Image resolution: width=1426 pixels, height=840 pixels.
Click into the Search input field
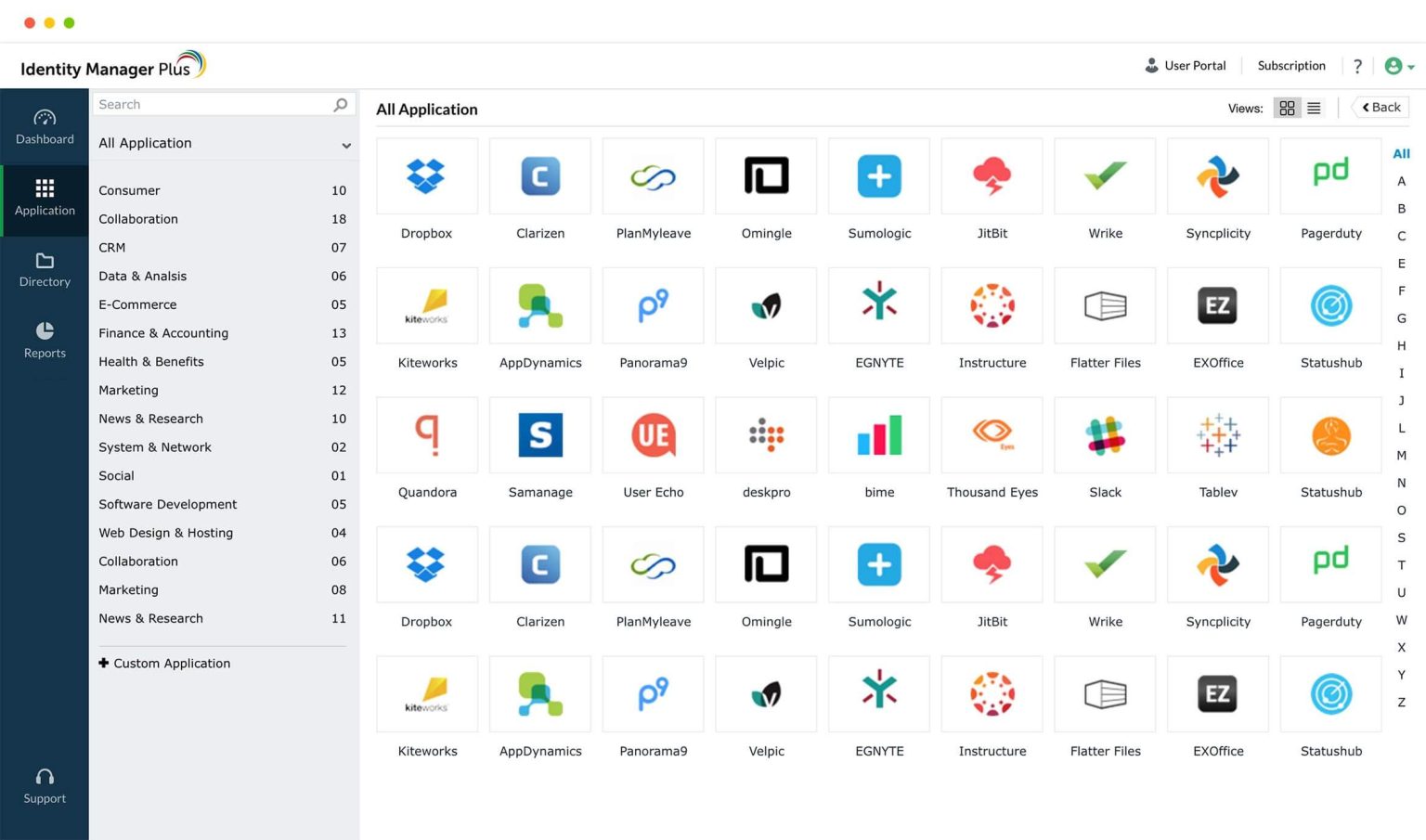[x=212, y=105]
